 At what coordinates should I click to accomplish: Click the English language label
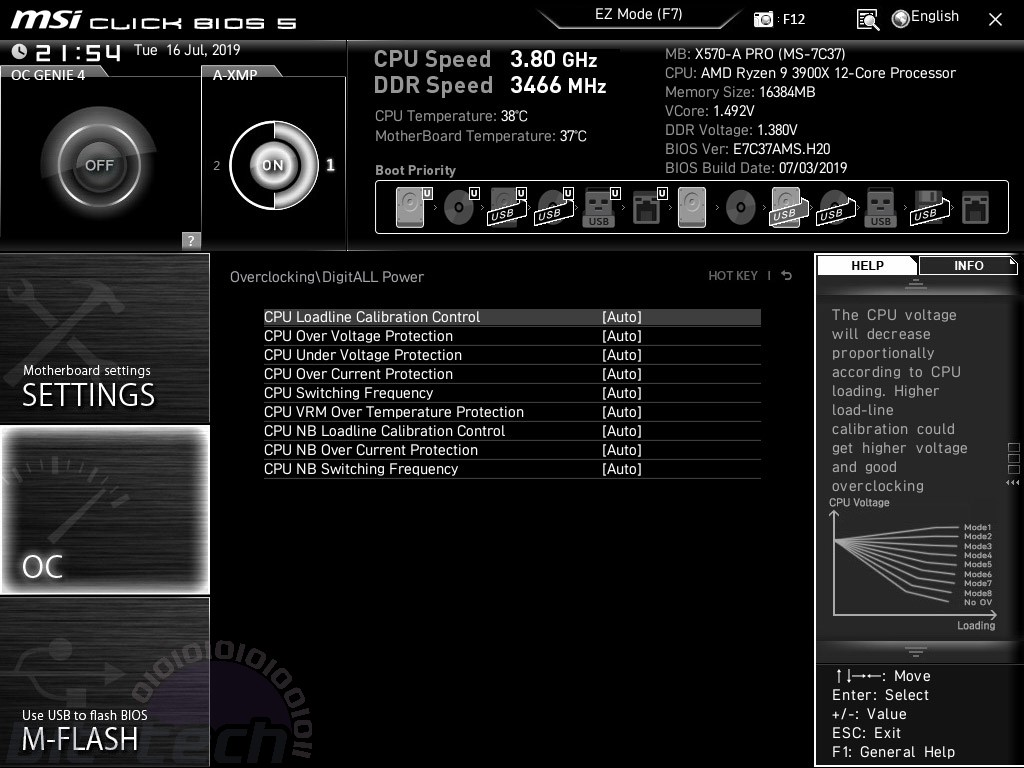[x=935, y=17]
